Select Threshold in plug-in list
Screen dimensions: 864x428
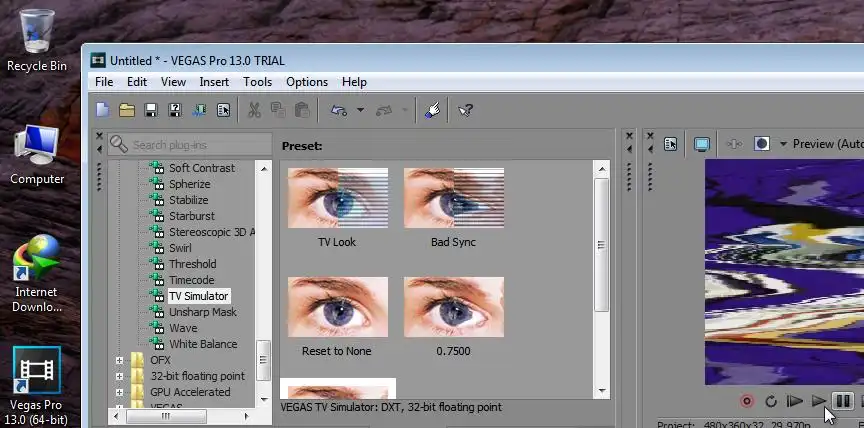point(192,264)
